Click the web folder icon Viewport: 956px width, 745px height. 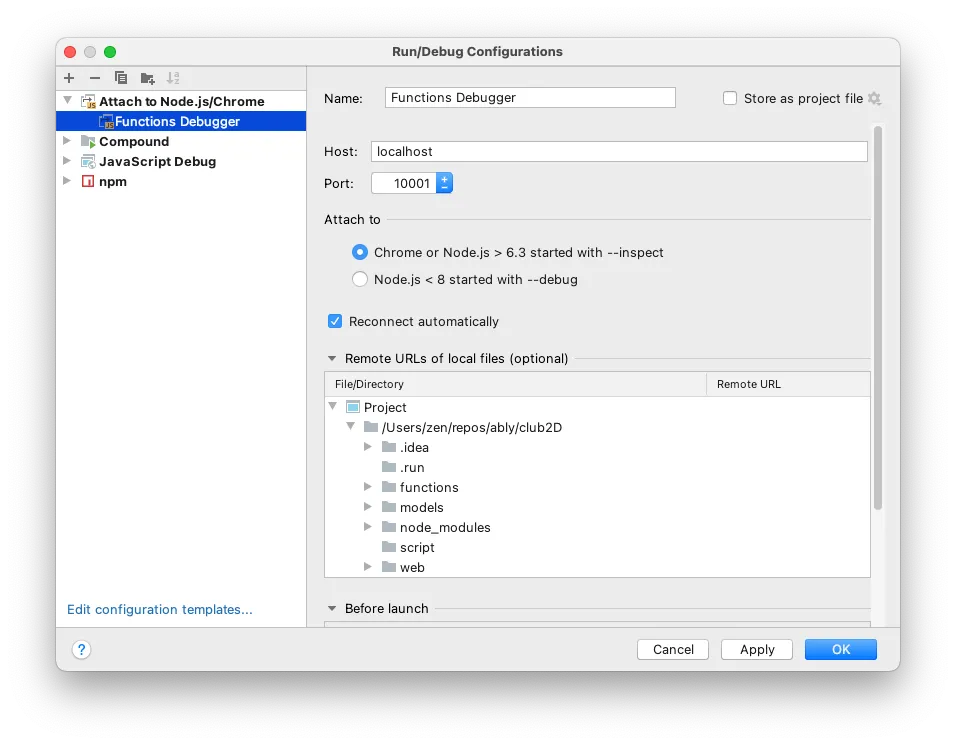(389, 567)
